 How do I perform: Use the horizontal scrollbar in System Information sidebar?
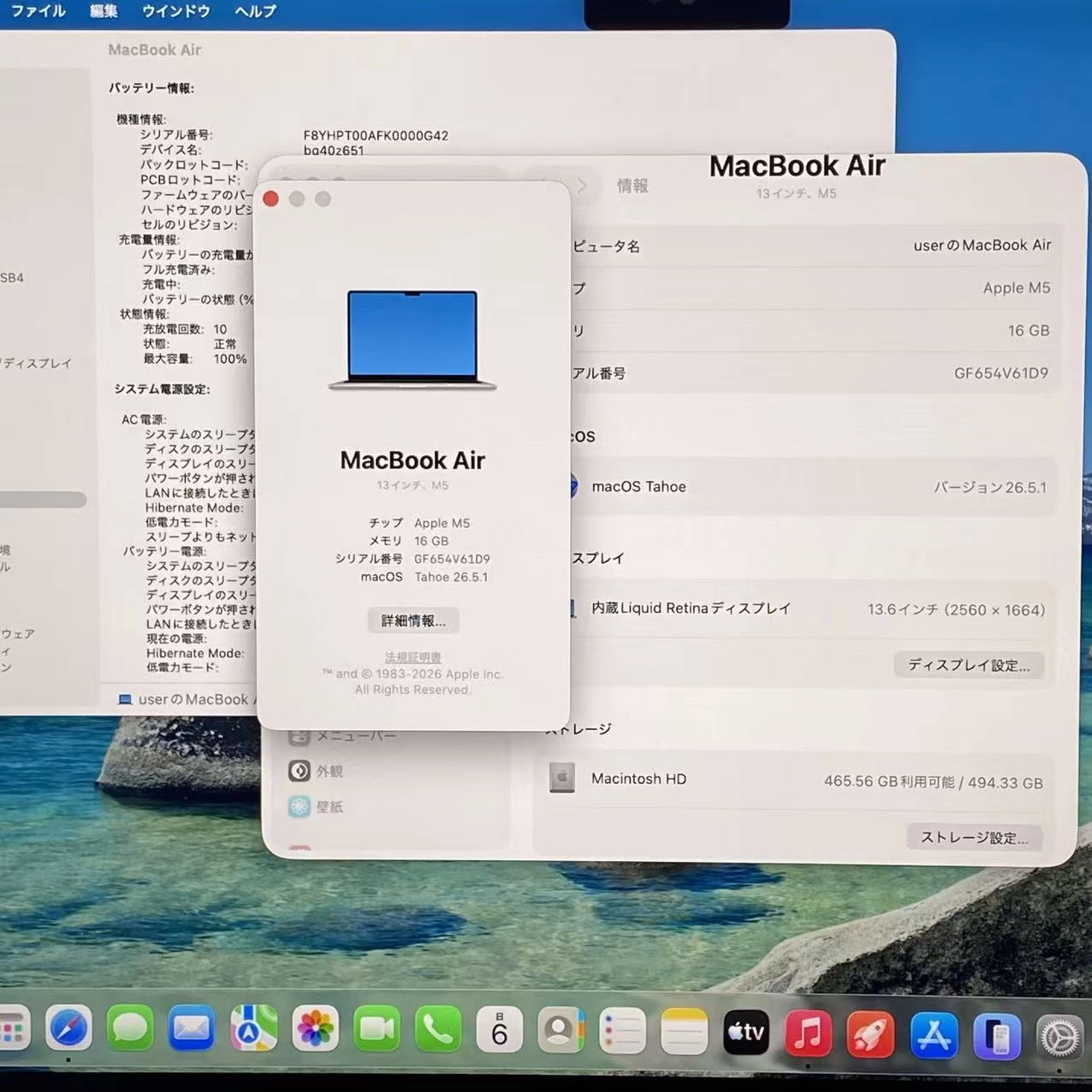[x=43, y=500]
